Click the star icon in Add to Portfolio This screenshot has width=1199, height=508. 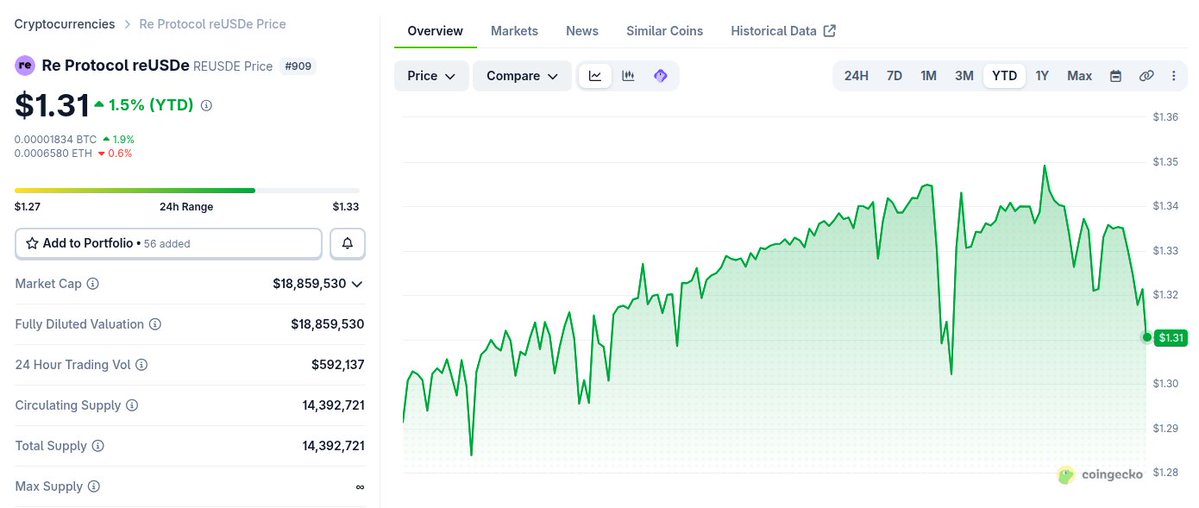tap(32, 243)
